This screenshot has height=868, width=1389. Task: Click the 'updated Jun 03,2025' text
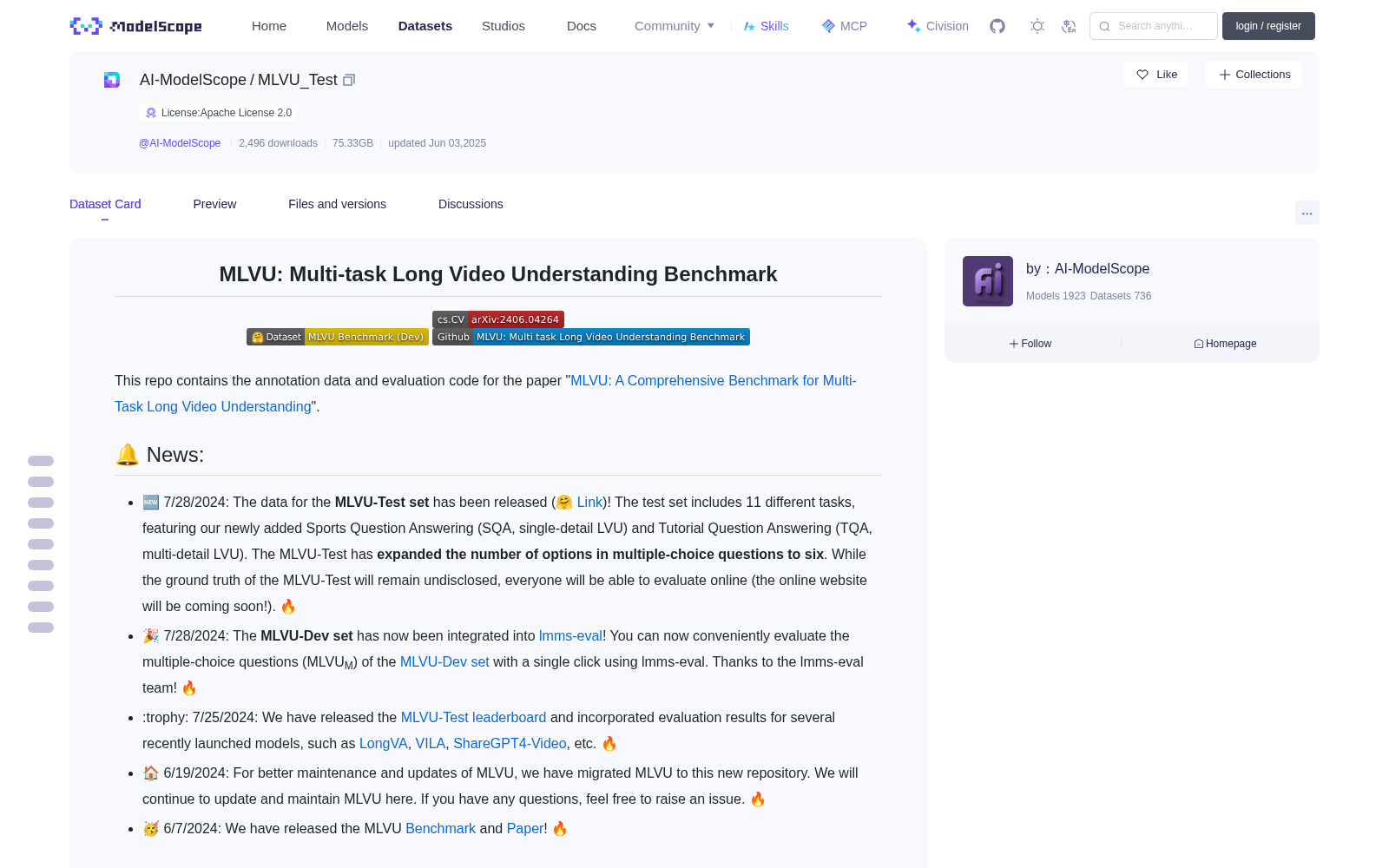[437, 143]
